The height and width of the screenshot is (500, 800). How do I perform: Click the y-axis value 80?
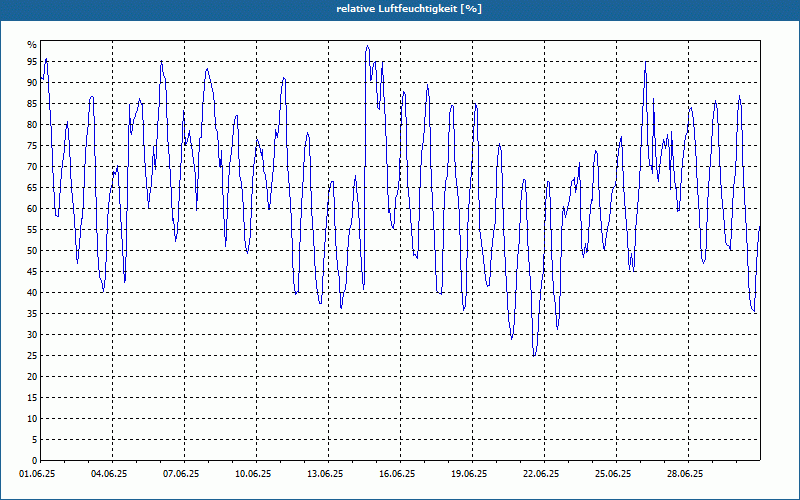pyautogui.click(x=32, y=124)
